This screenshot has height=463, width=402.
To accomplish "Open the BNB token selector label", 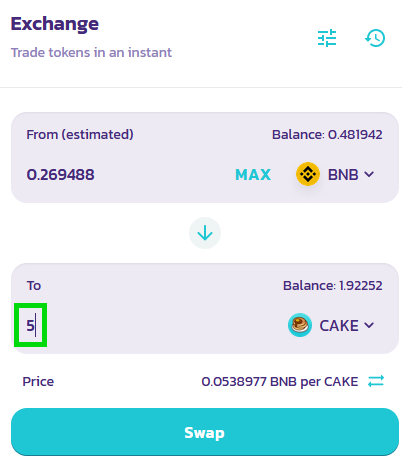I will coord(343,175).
